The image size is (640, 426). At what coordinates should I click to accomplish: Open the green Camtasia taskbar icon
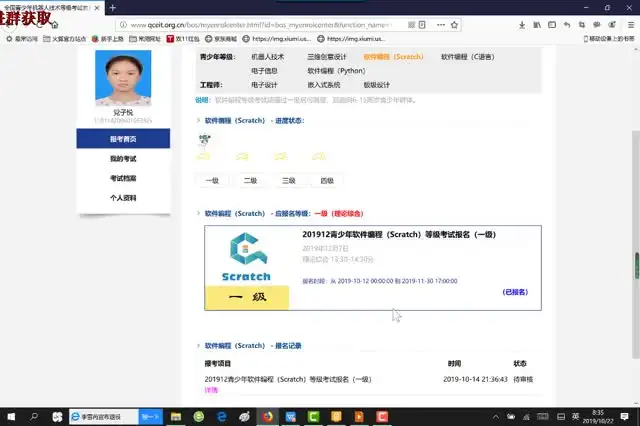(313, 417)
